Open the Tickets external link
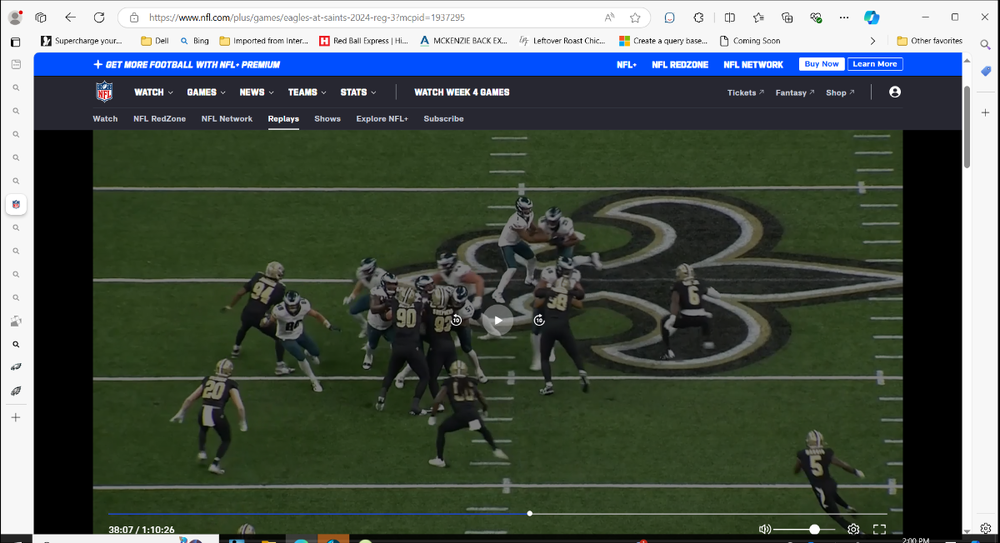The image size is (1000, 543). coord(745,92)
